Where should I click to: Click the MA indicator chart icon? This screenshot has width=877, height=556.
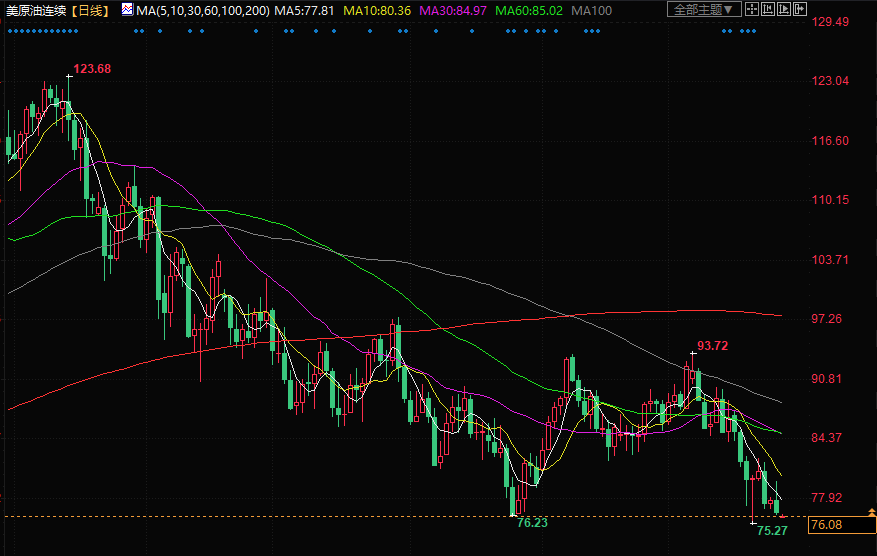(127, 10)
